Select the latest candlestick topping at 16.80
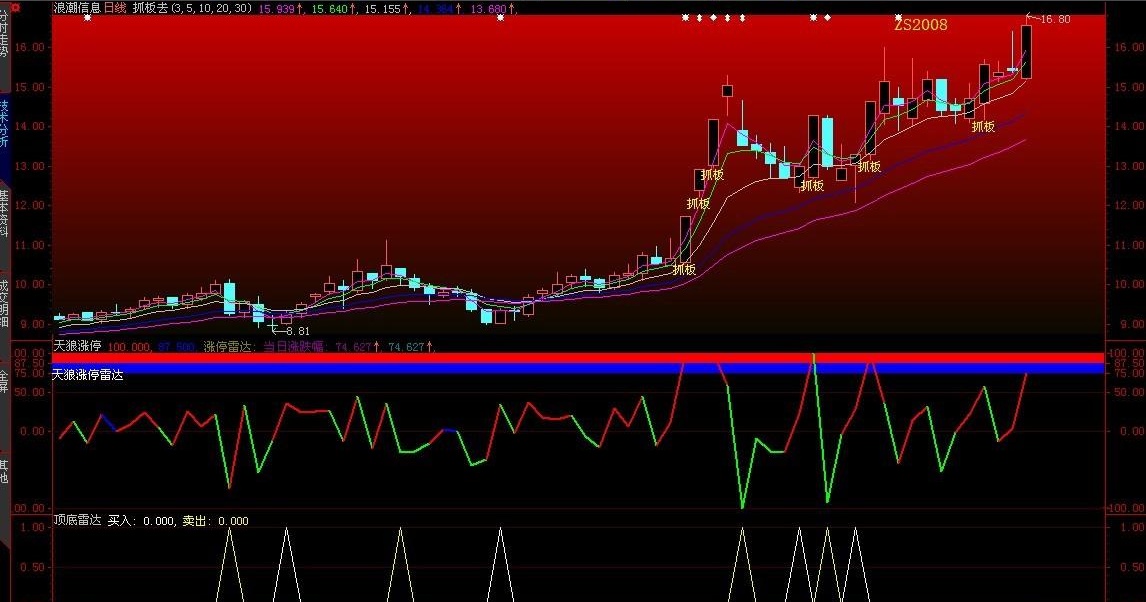The width and height of the screenshot is (1146, 602). 1026,52
